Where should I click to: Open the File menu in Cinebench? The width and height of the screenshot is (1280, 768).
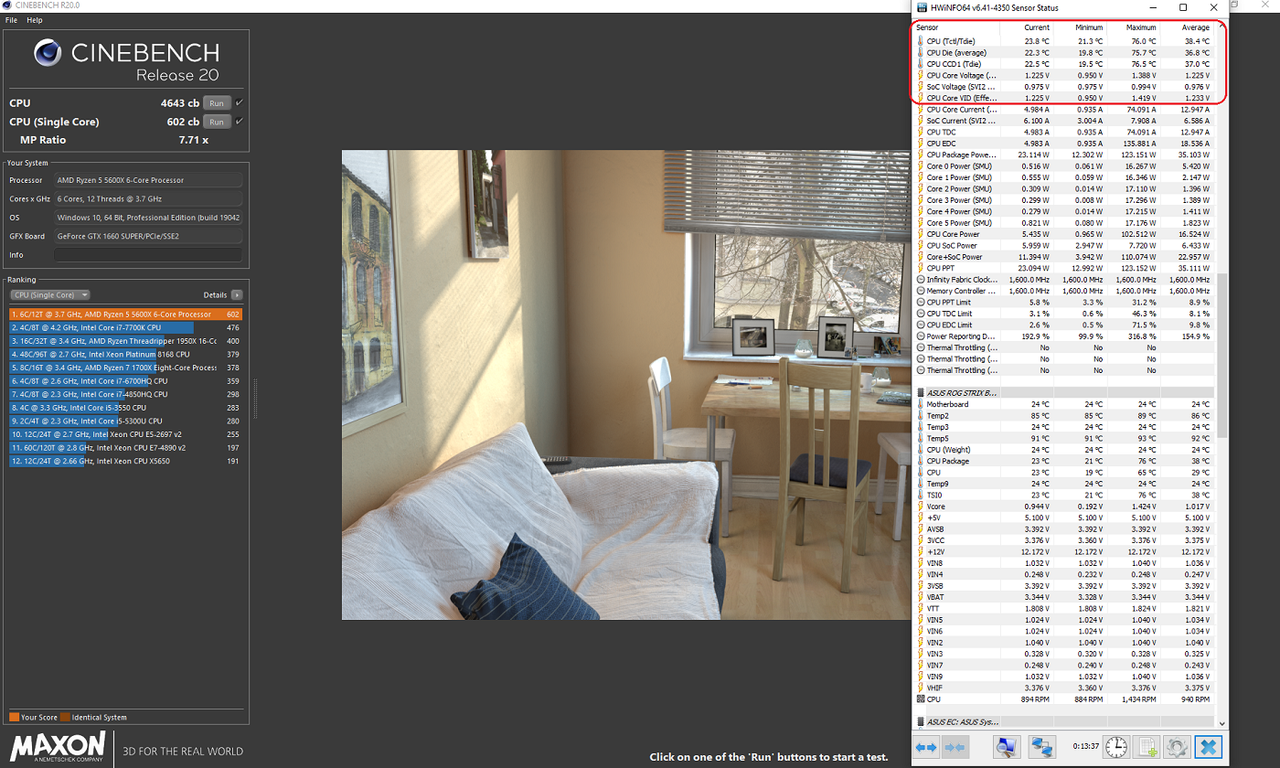tap(10, 19)
